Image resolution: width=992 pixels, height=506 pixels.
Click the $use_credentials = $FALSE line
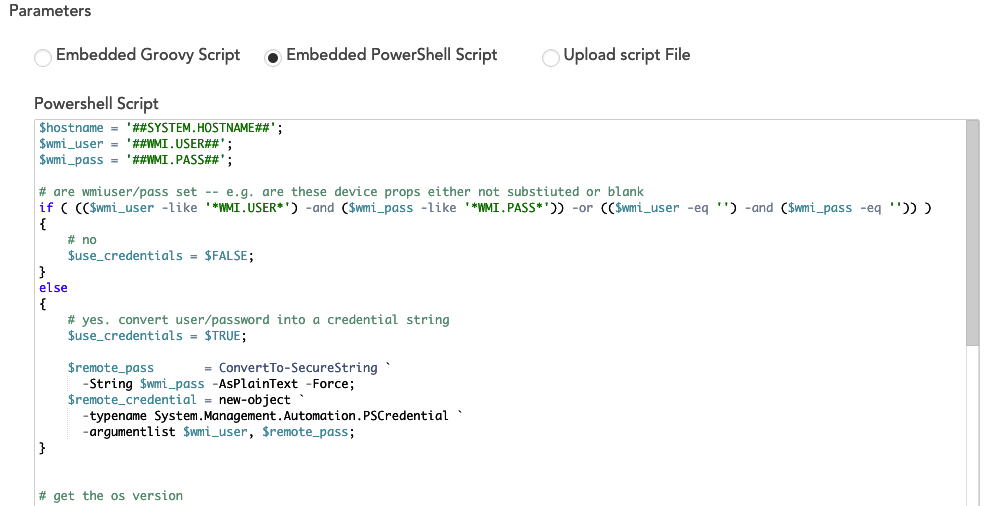[x=161, y=256]
